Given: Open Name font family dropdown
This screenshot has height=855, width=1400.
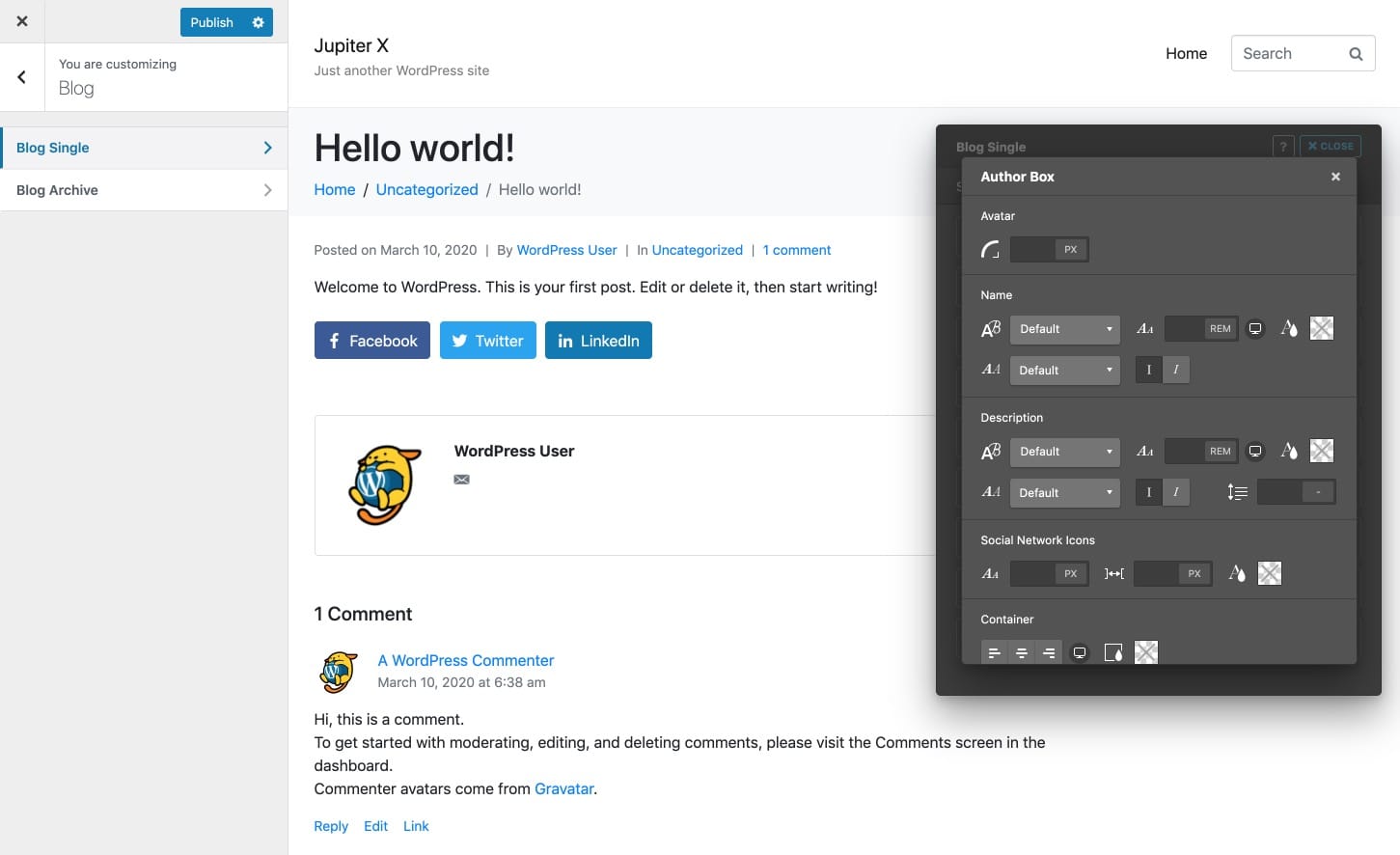Looking at the screenshot, I should (1065, 329).
